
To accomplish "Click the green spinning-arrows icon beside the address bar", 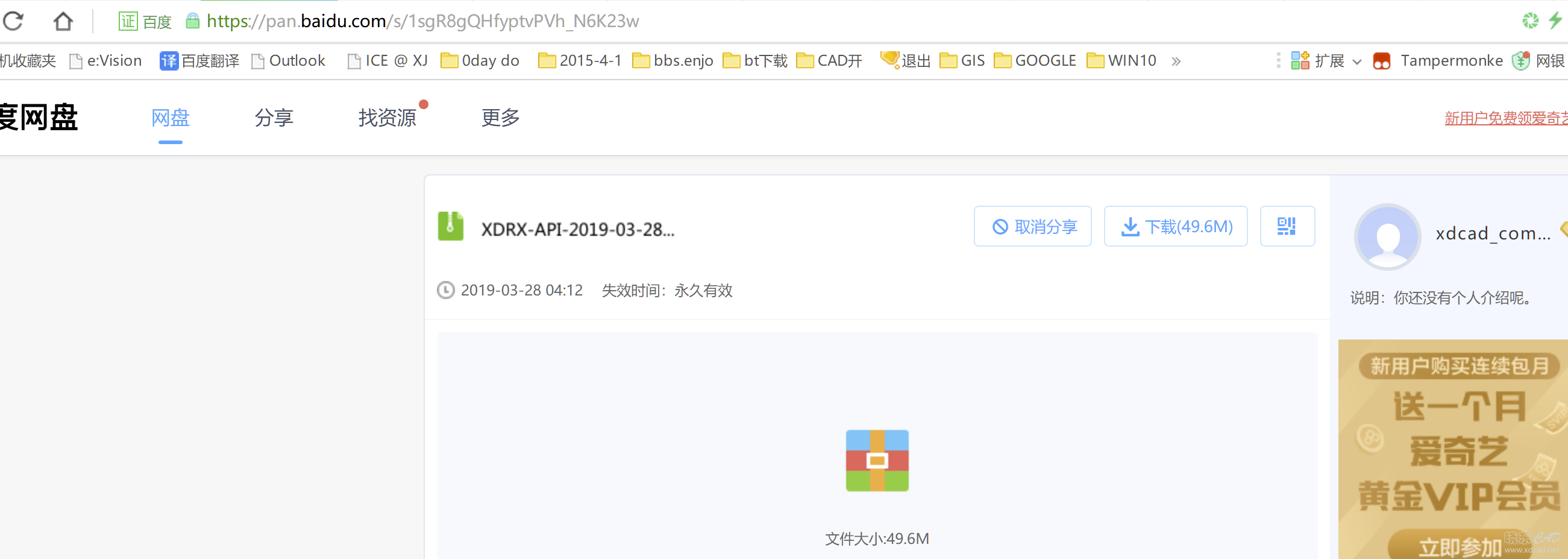I will (1530, 21).
